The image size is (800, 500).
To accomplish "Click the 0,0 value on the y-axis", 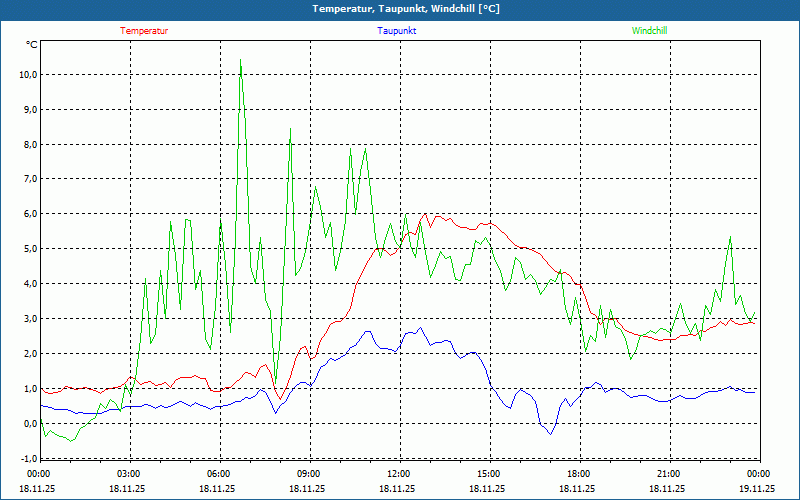I will (30, 424).
